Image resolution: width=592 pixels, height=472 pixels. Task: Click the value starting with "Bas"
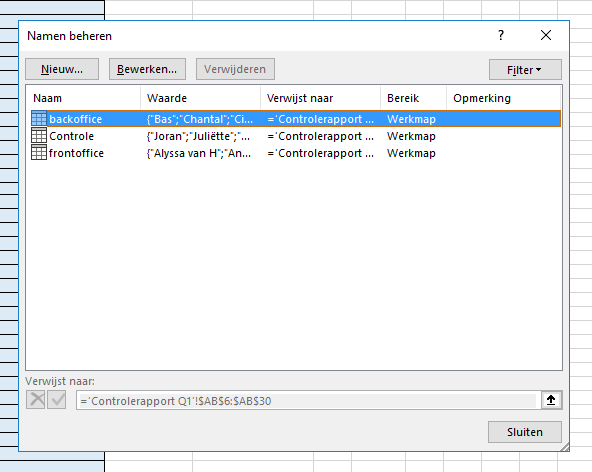pyautogui.click(x=200, y=119)
